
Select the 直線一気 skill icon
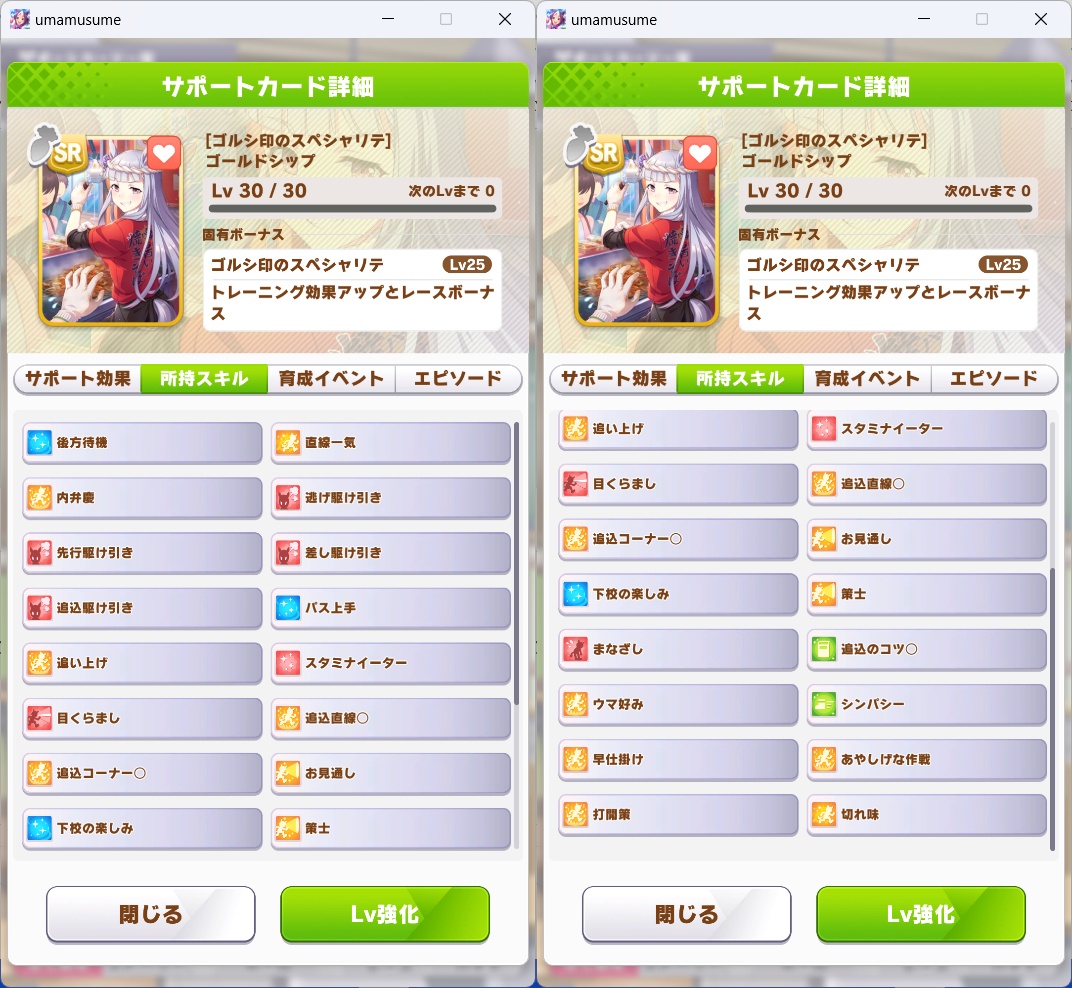click(x=288, y=443)
